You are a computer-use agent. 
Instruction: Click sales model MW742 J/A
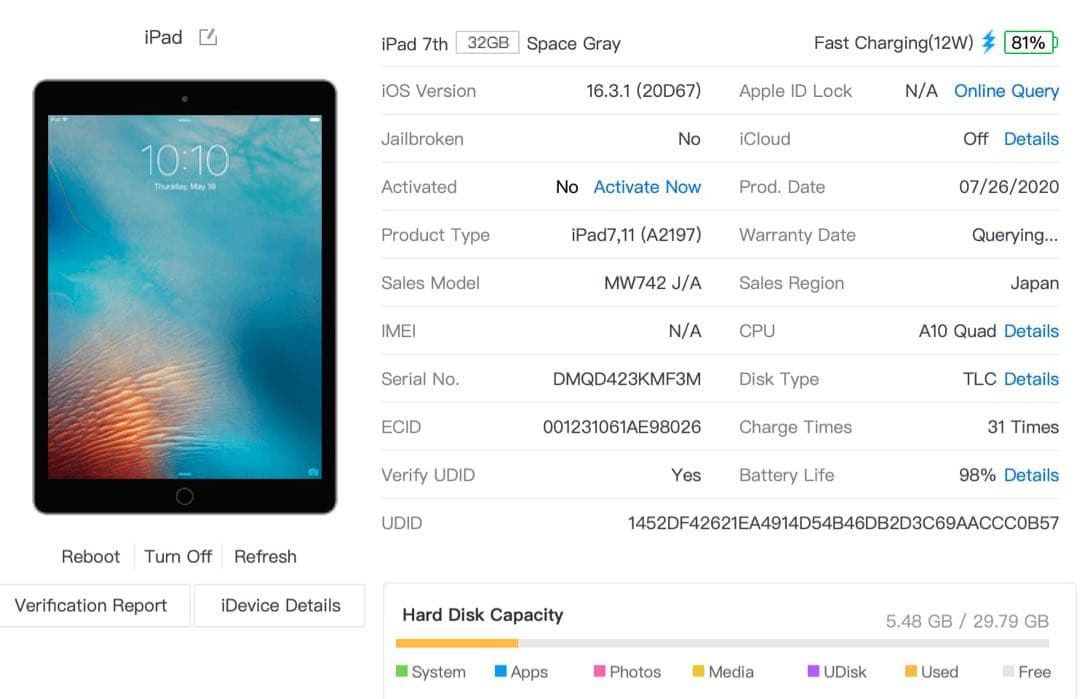[652, 283]
